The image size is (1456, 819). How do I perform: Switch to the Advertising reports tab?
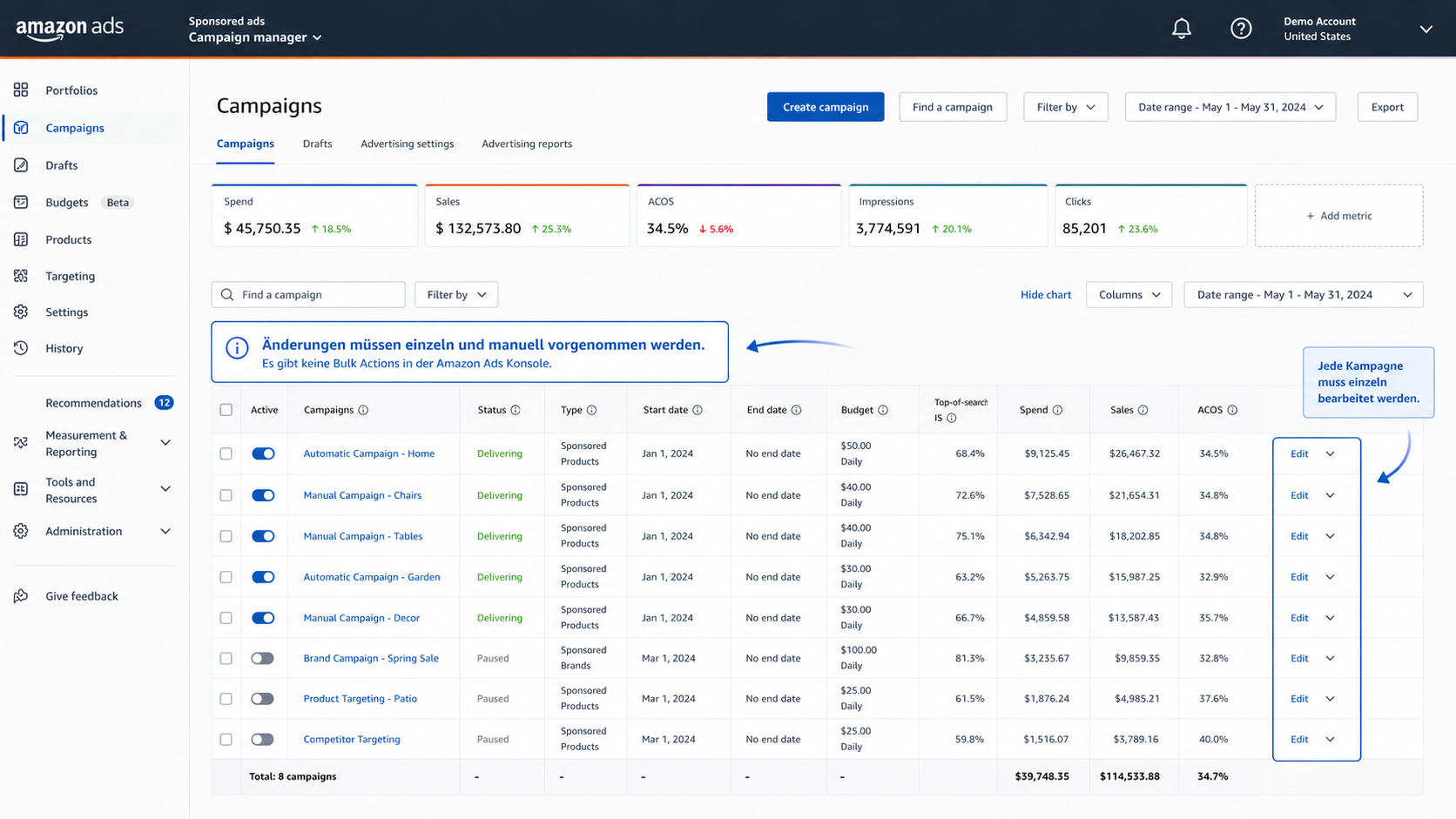pos(527,144)
